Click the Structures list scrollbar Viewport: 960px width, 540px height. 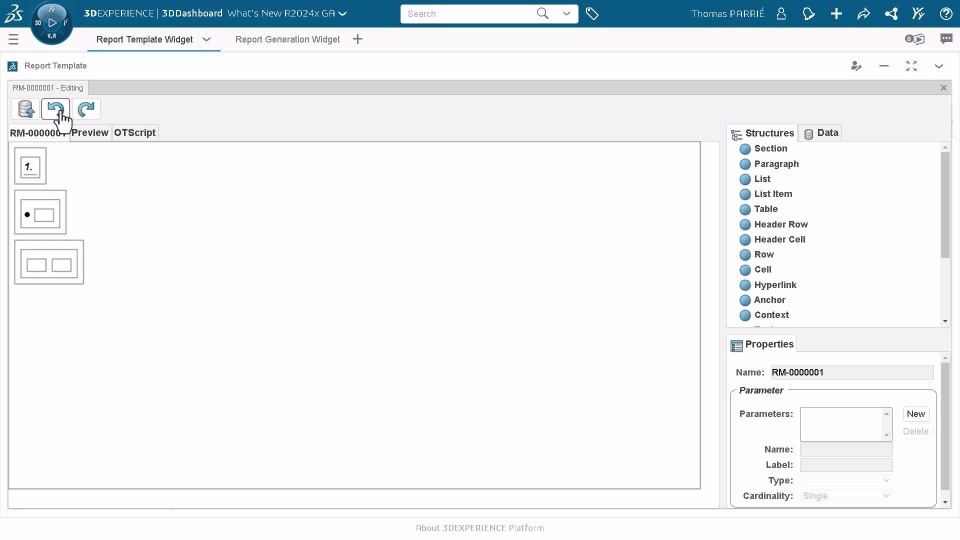945,205
